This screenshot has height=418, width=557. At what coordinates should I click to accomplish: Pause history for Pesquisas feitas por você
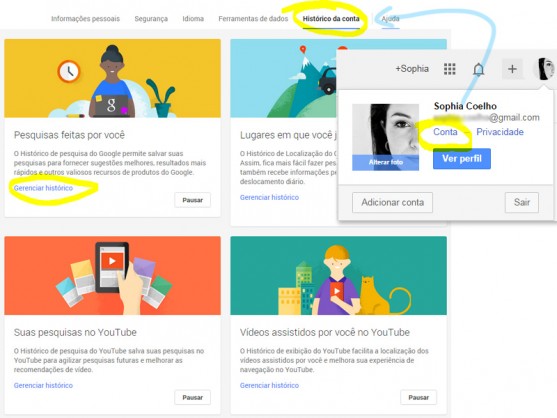point(193,200)
